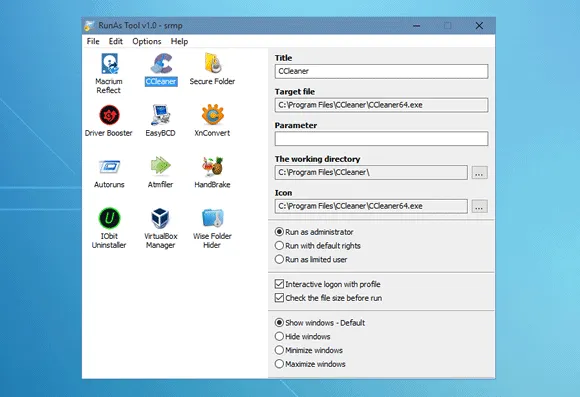580x397 pixels.
Task: Open the Help menu
Action: pyautogui.click(x=179, y=41)
